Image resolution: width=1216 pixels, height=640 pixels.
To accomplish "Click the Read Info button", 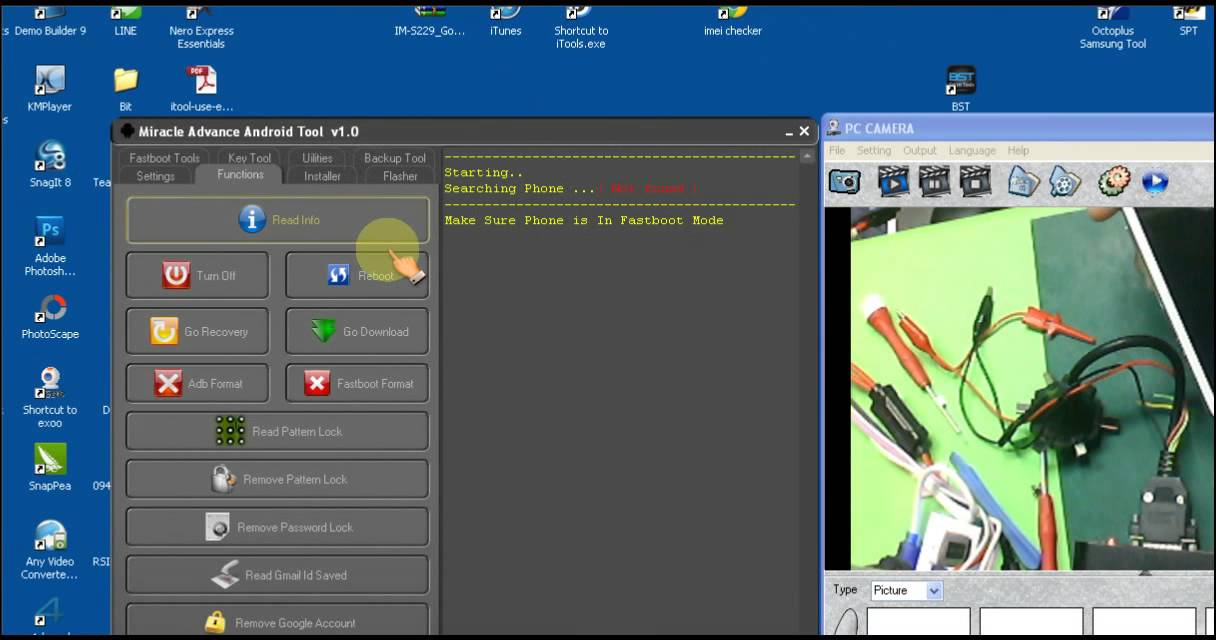I will [277, 220].
